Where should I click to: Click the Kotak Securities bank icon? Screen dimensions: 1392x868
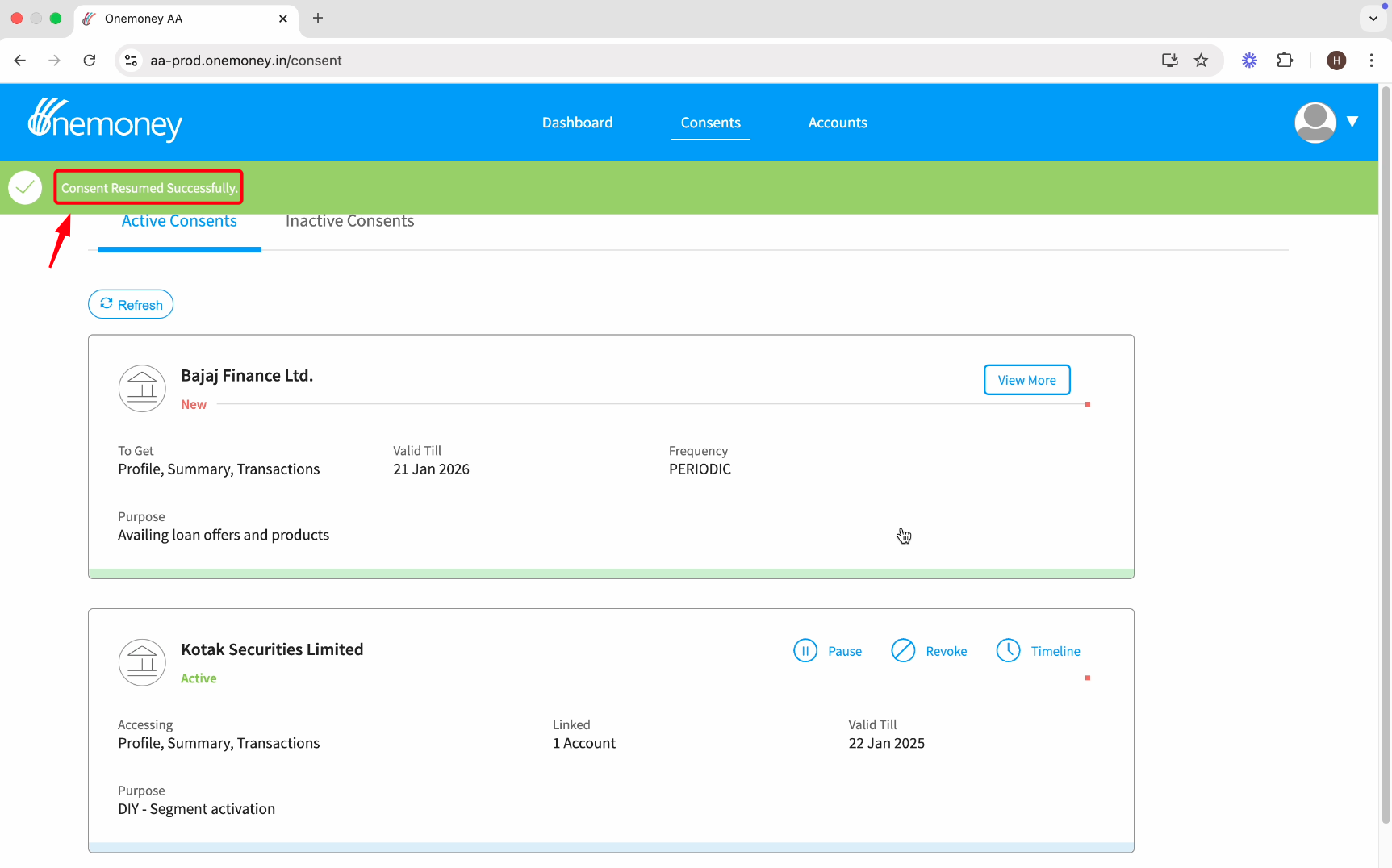tap(142, 662)
